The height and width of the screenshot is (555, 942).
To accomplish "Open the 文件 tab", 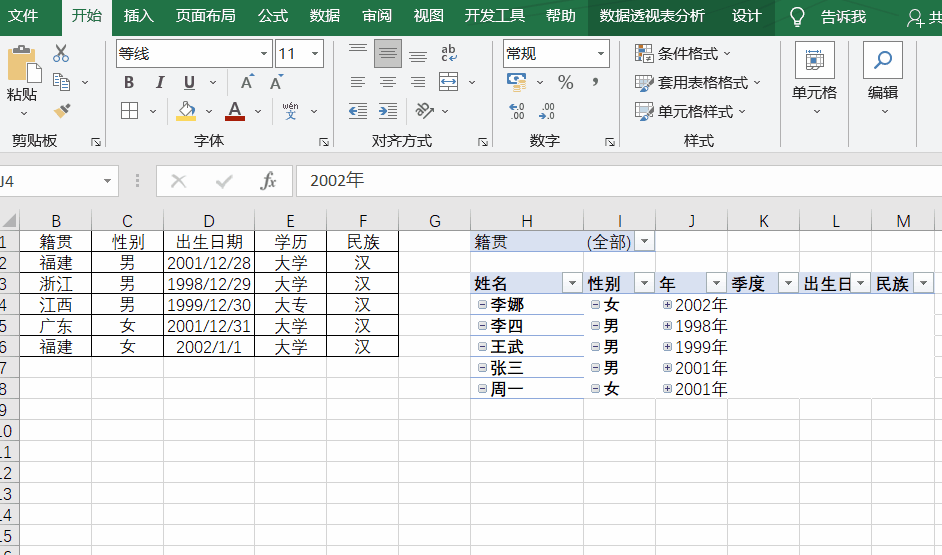I will tap(23, 16).
